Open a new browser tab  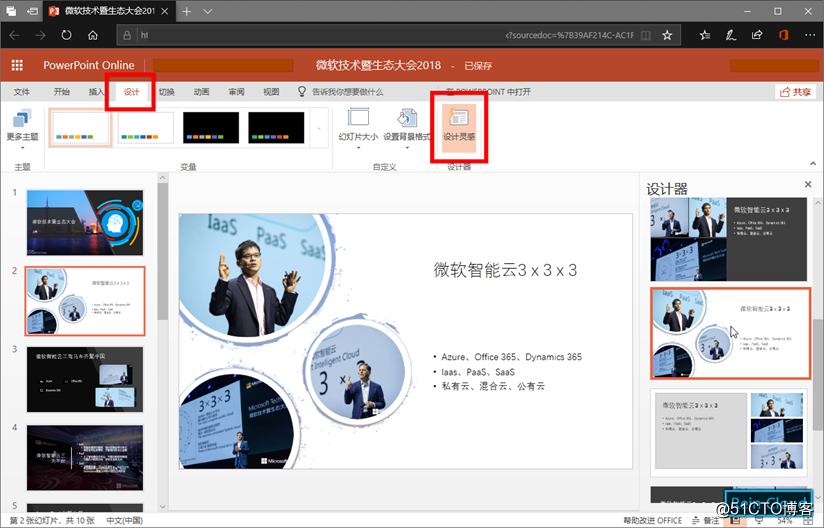click(187, 11)
